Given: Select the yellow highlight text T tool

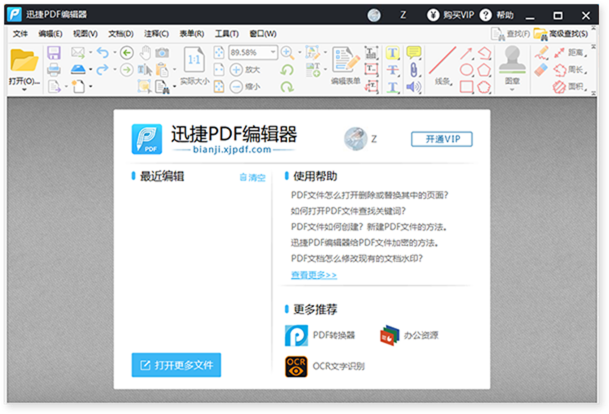Looking at the screenshot, I should pyautogui.click(x=393, y=52).
